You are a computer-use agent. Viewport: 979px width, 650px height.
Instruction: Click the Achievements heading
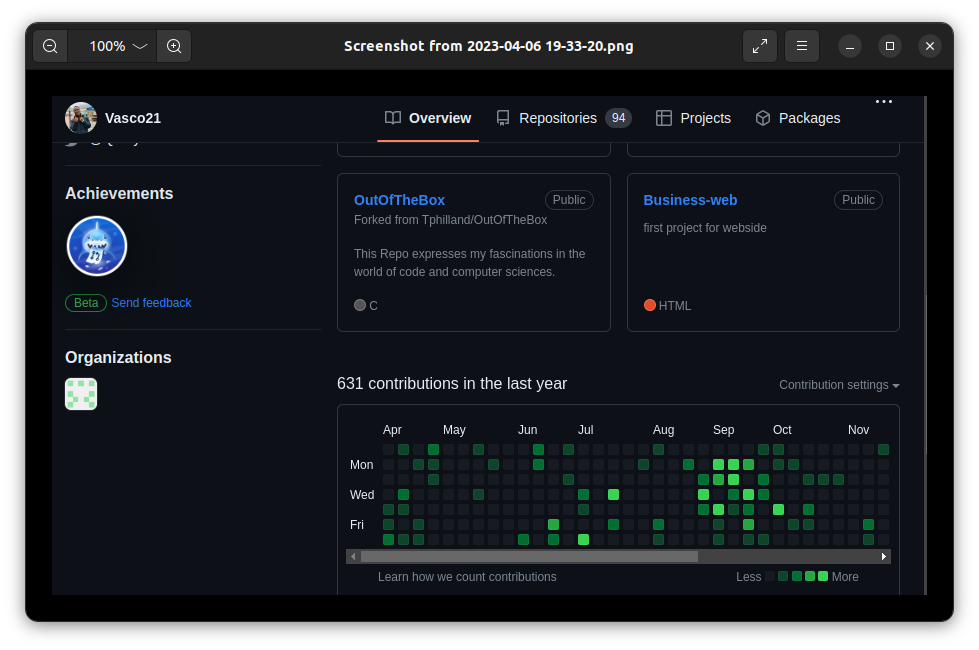(119, 194)
